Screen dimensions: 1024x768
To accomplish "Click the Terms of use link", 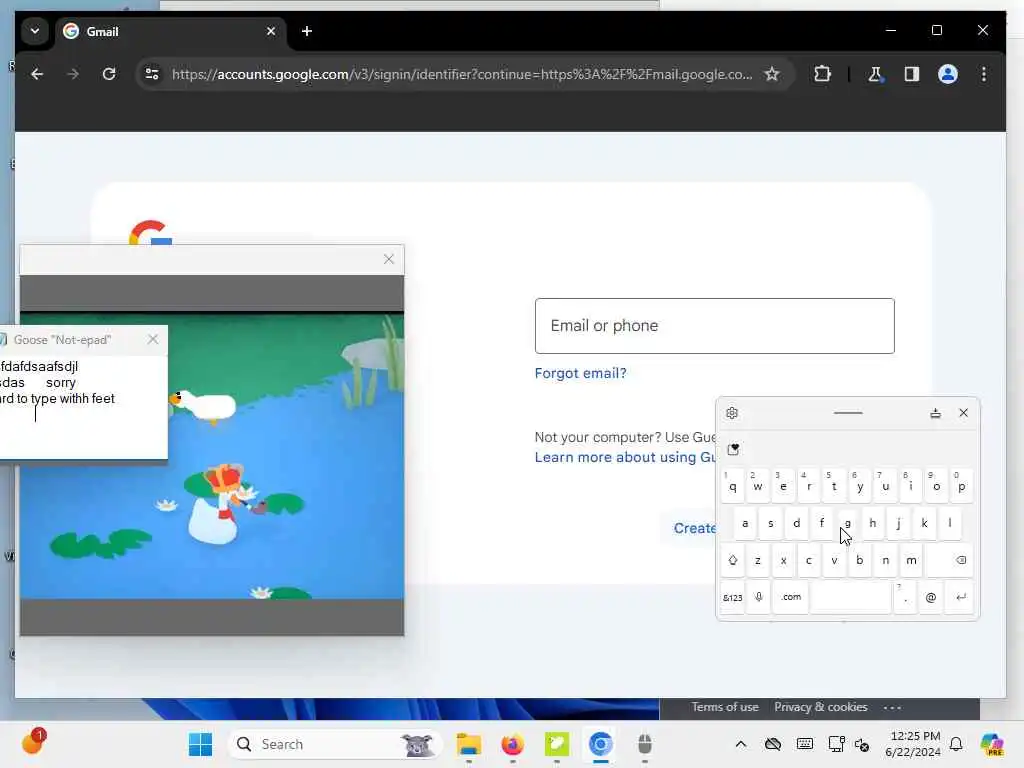I will pos(725,707).
